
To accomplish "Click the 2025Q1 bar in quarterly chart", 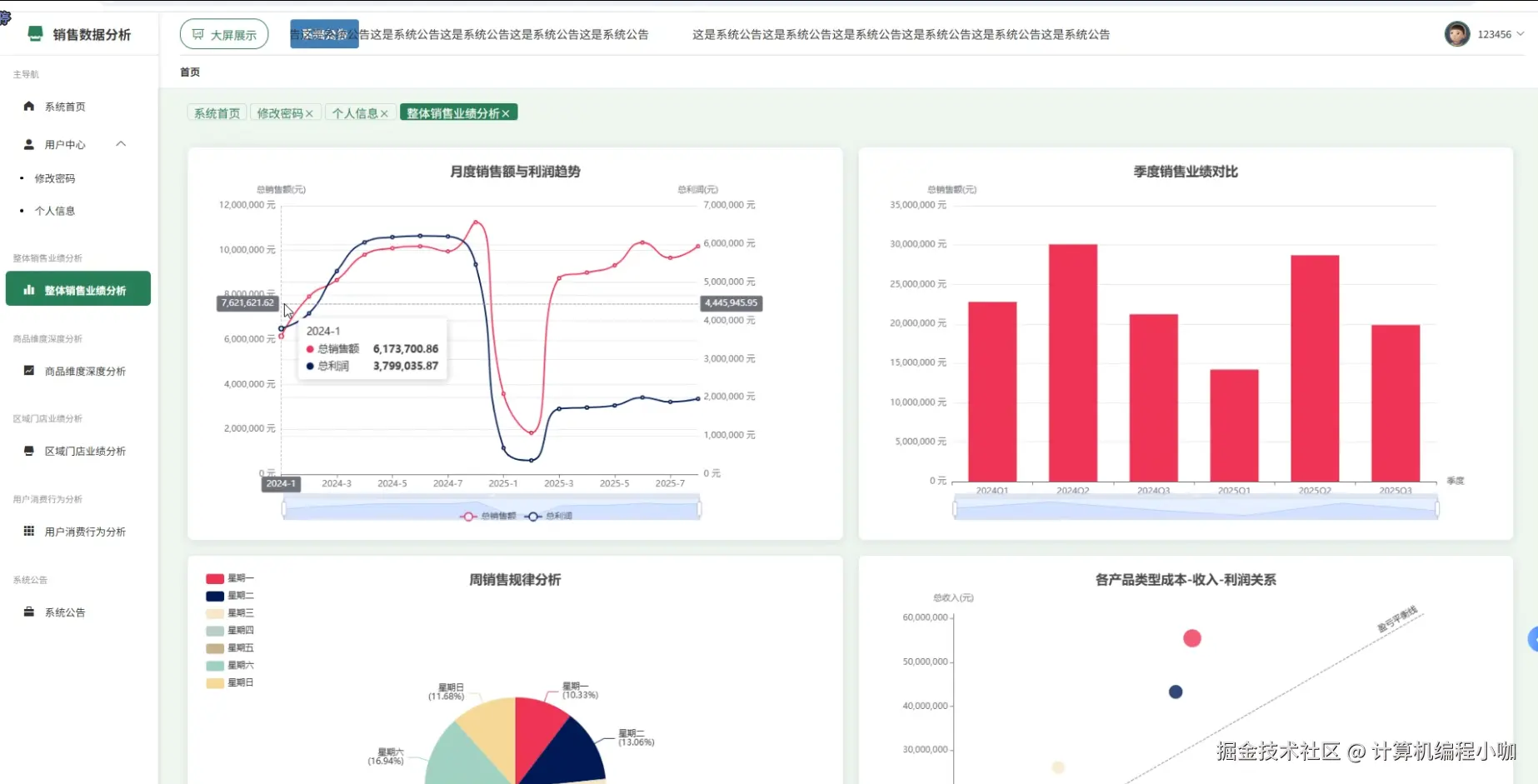I will pos(1234,426).
